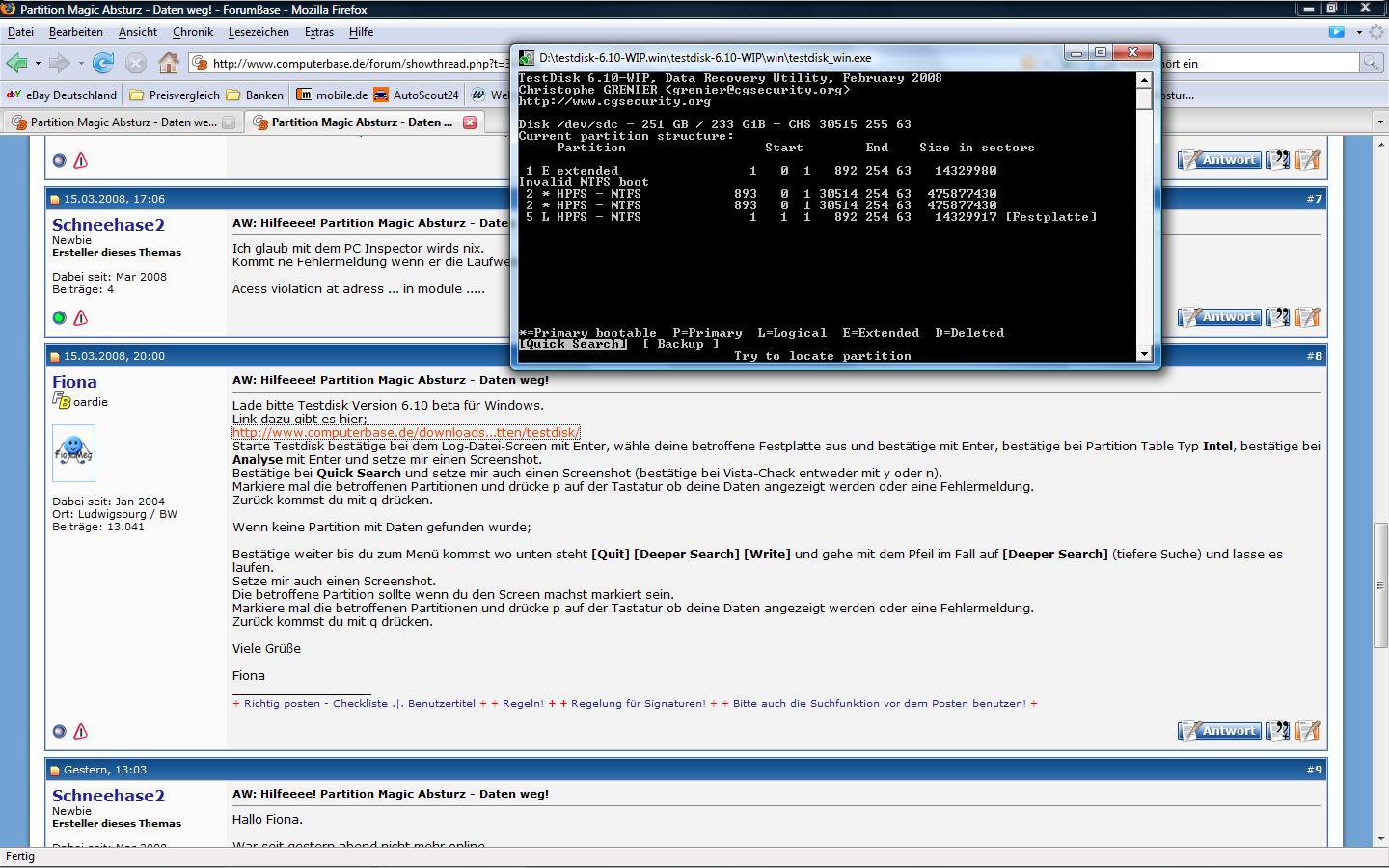The height and width of the screenshot is (868, 1389).
Task: Click the blue icon at top-right of menu bar
Action: (1336, 32)
